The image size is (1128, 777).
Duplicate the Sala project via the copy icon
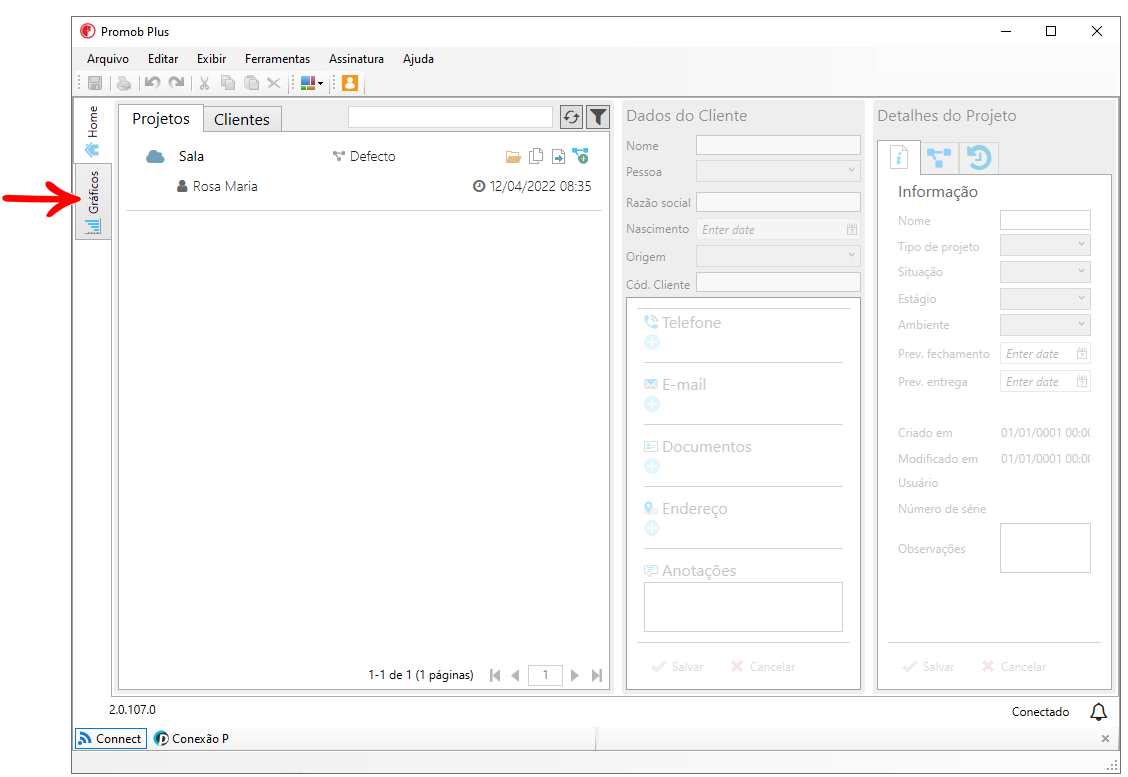(x=536, y=156)
